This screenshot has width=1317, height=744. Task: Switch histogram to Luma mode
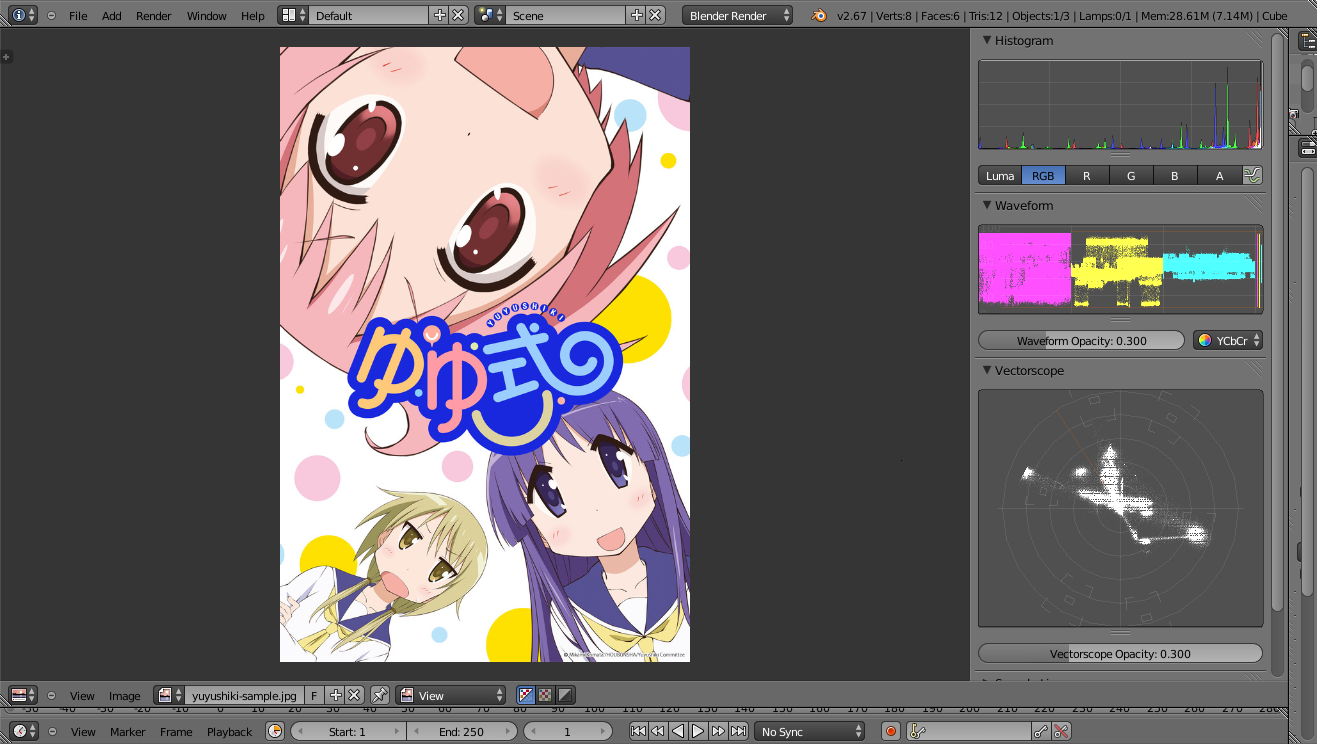tap(1000, 175)
